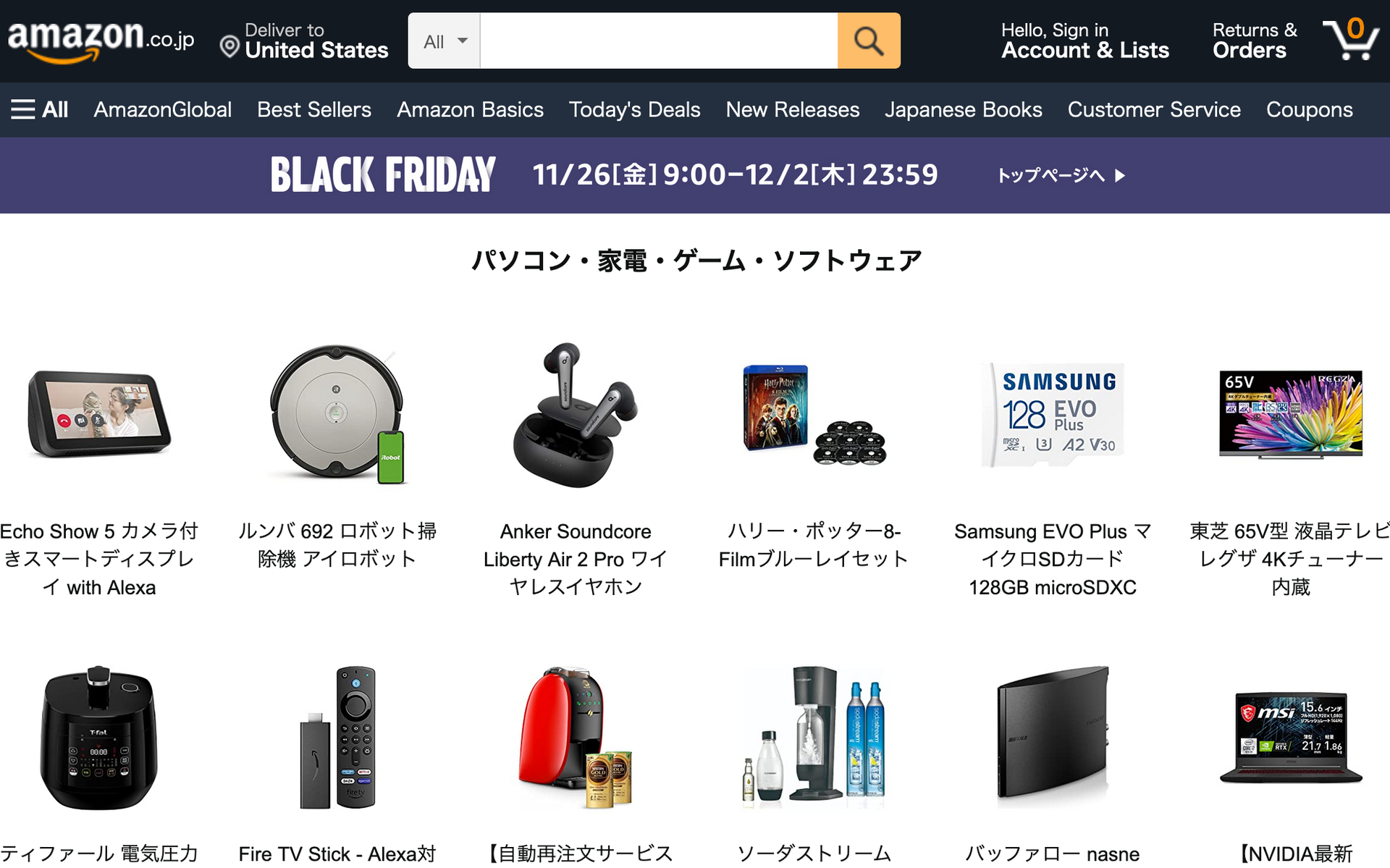The height and width of the screenshot is (868, 1390).
Task: Focus the Amazon search text field
Action: (659, 41)
